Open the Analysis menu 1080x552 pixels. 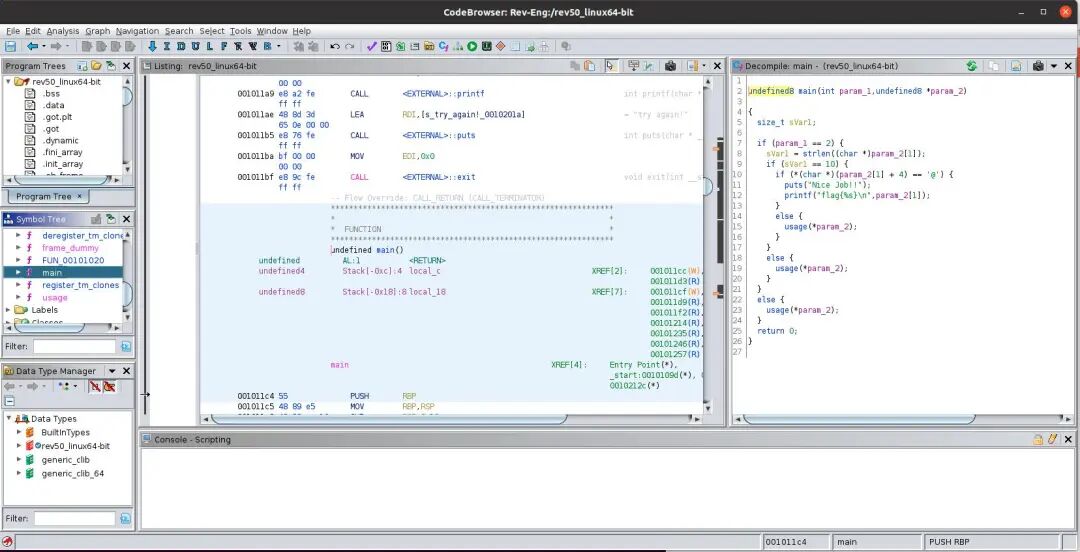[63, 31]
